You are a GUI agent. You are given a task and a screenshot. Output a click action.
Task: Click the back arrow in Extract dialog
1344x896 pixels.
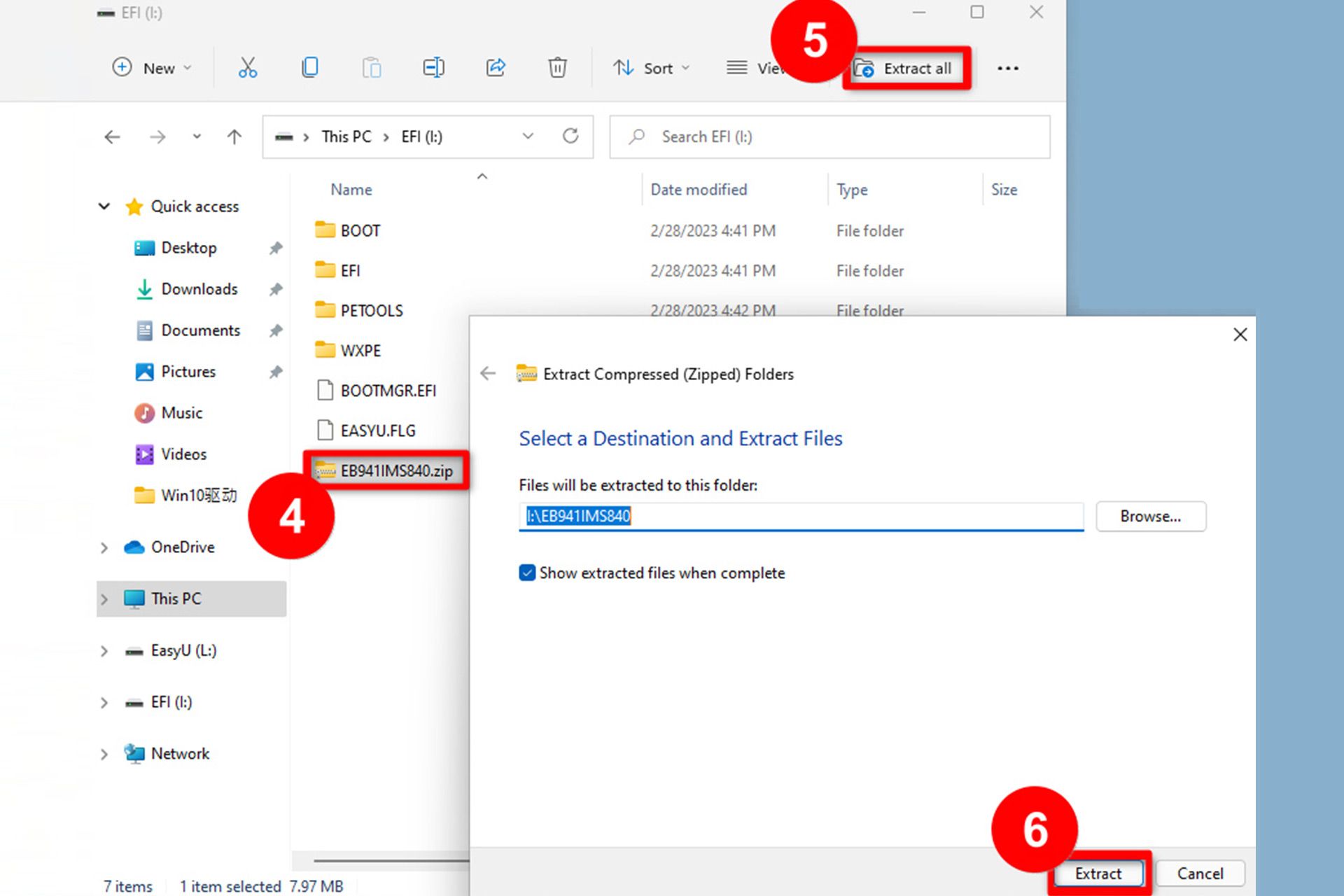pos(488,374)
